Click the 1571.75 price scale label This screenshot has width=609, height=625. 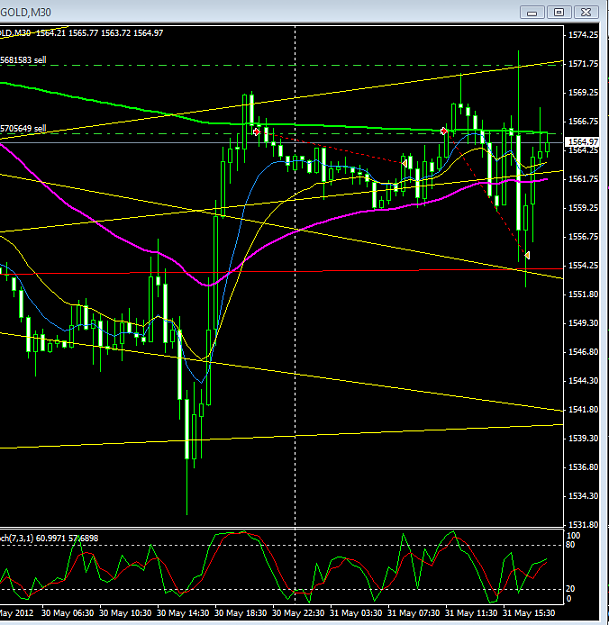coord(583,64)
